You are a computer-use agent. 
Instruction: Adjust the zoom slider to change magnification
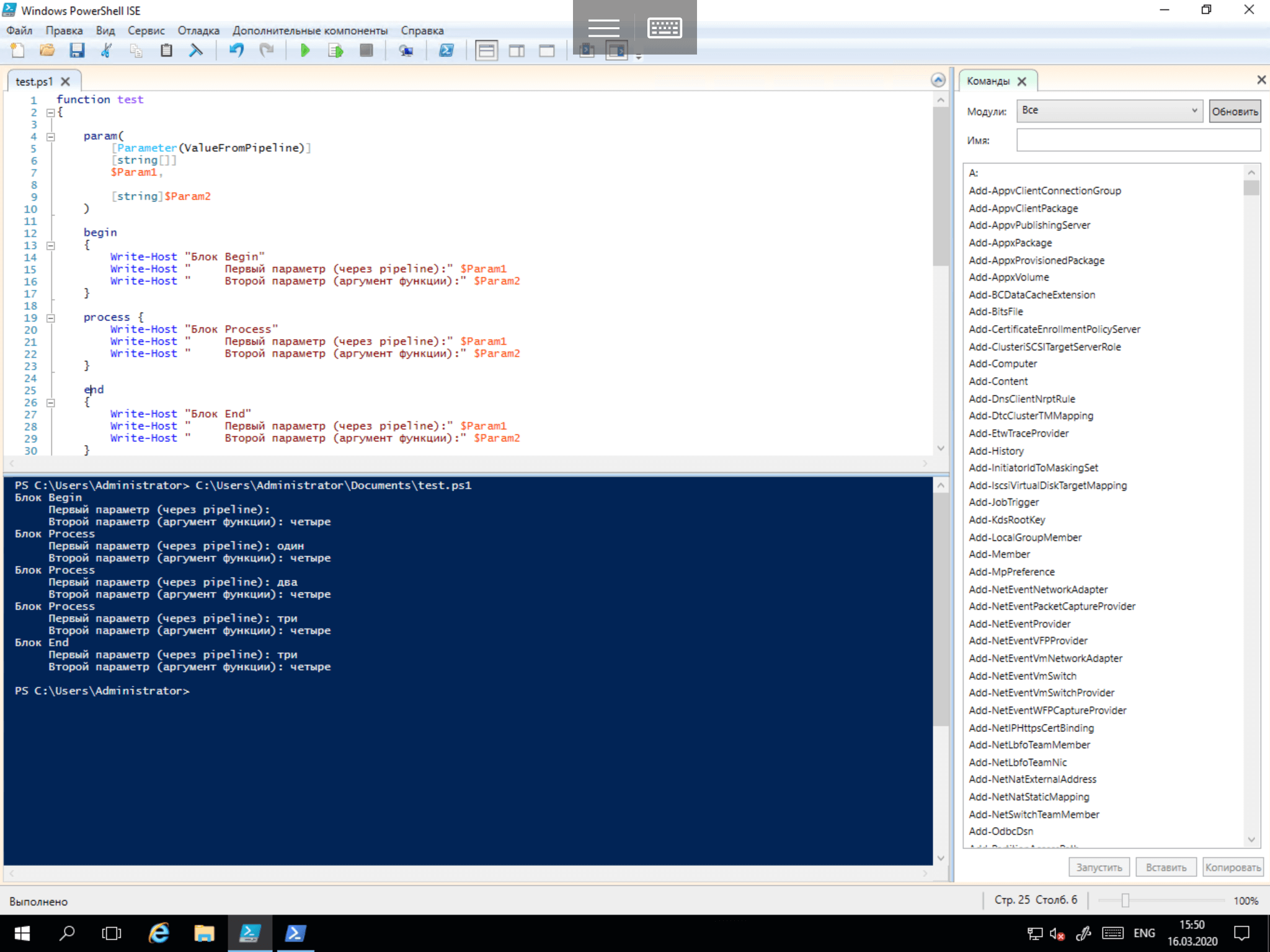tap(1126, 900)
